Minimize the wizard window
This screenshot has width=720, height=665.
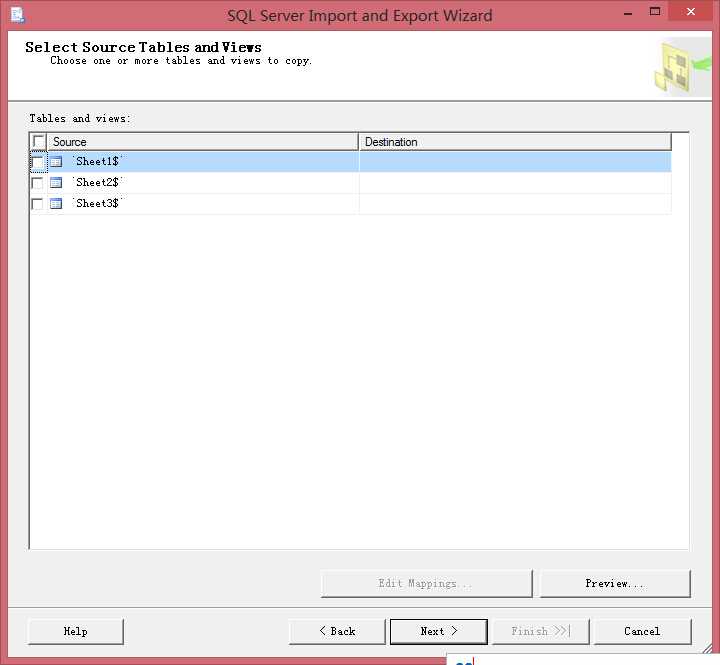click(x=628, y=13)
